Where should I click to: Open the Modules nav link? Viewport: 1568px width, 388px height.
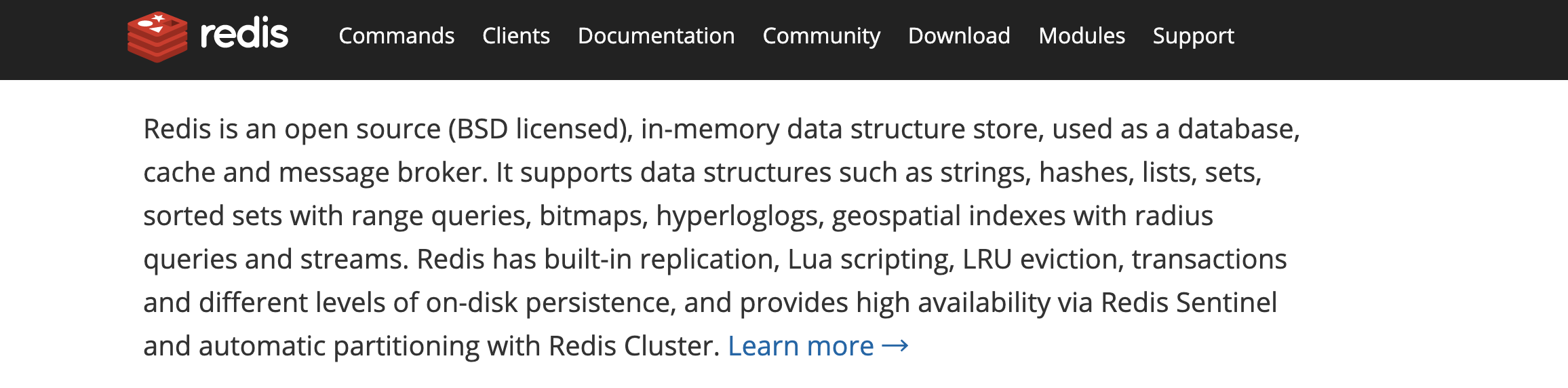tap(1082, 36)
